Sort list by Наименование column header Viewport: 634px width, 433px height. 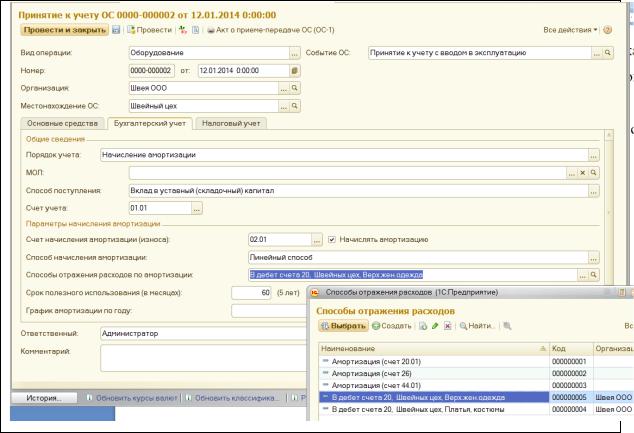(434, 349)
